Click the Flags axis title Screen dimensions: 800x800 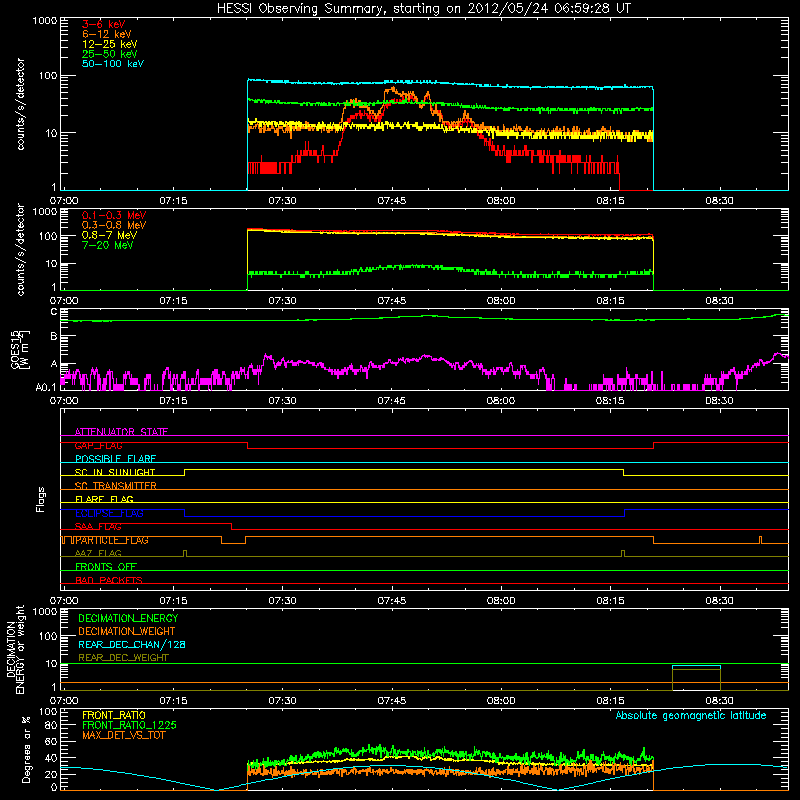tap(41, 499)
